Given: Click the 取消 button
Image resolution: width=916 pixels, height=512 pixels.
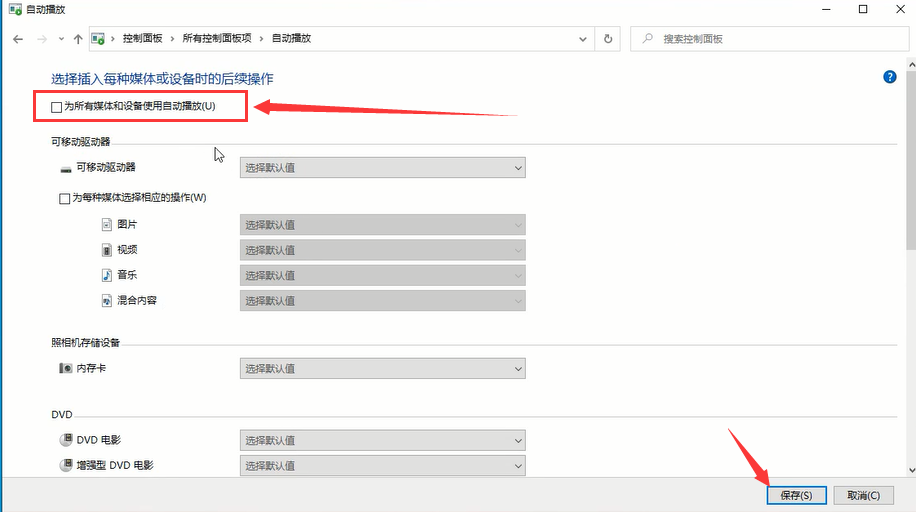Looking at the screenshot, I should 863,495.
